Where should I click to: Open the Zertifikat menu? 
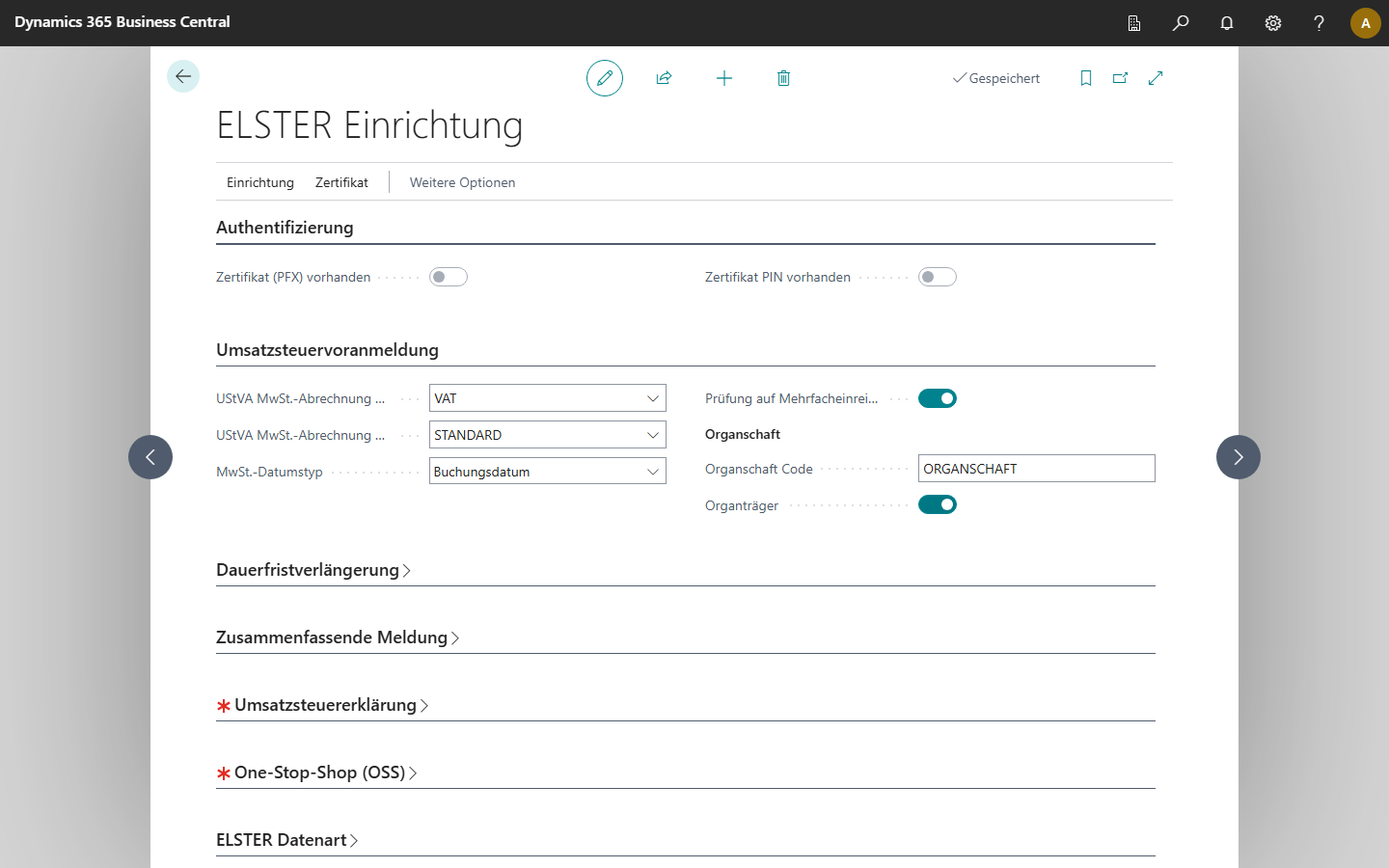tap(341, 182)
